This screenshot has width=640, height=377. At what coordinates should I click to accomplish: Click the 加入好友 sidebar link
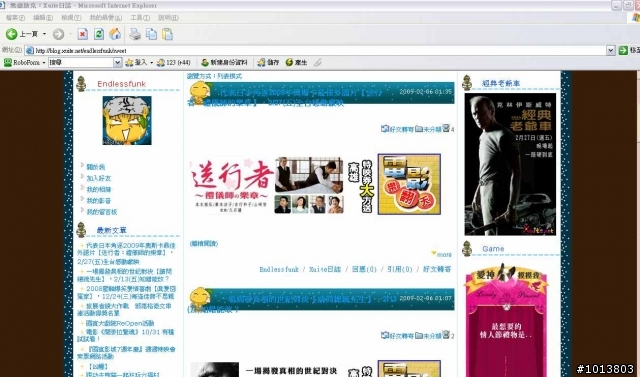point(98,178)
